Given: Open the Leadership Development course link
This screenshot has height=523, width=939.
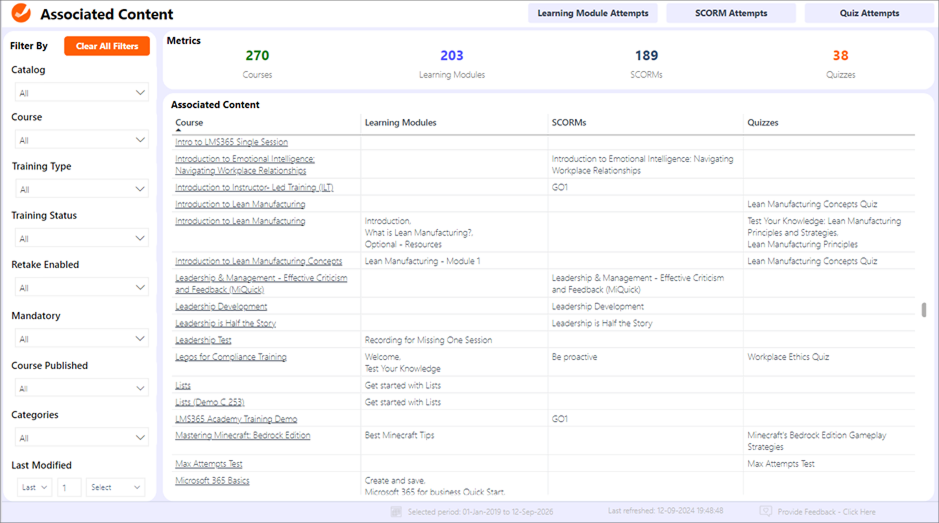Looking at the screenshot, I should 221,307.
